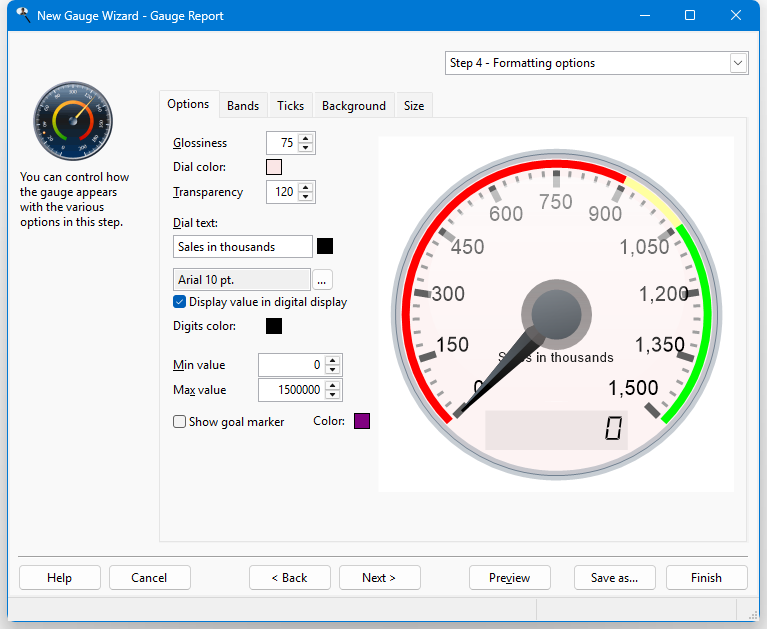Viewport: 767px width, 629px height.
Task: Open Save as... dialog
Action: tap(614, 578)
